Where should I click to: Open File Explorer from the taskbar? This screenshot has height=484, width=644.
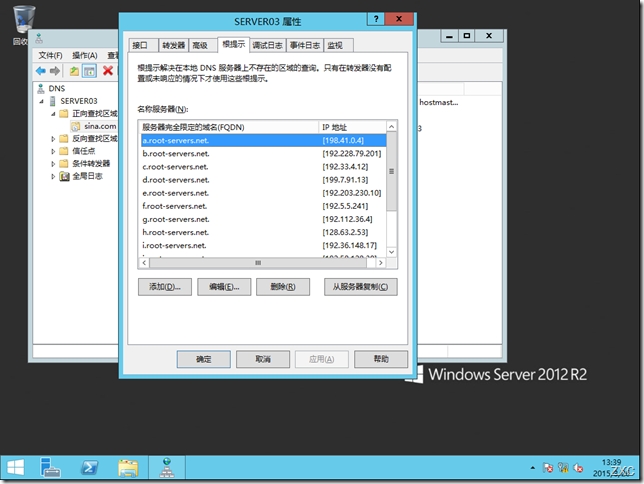click(x=128, y=468)
